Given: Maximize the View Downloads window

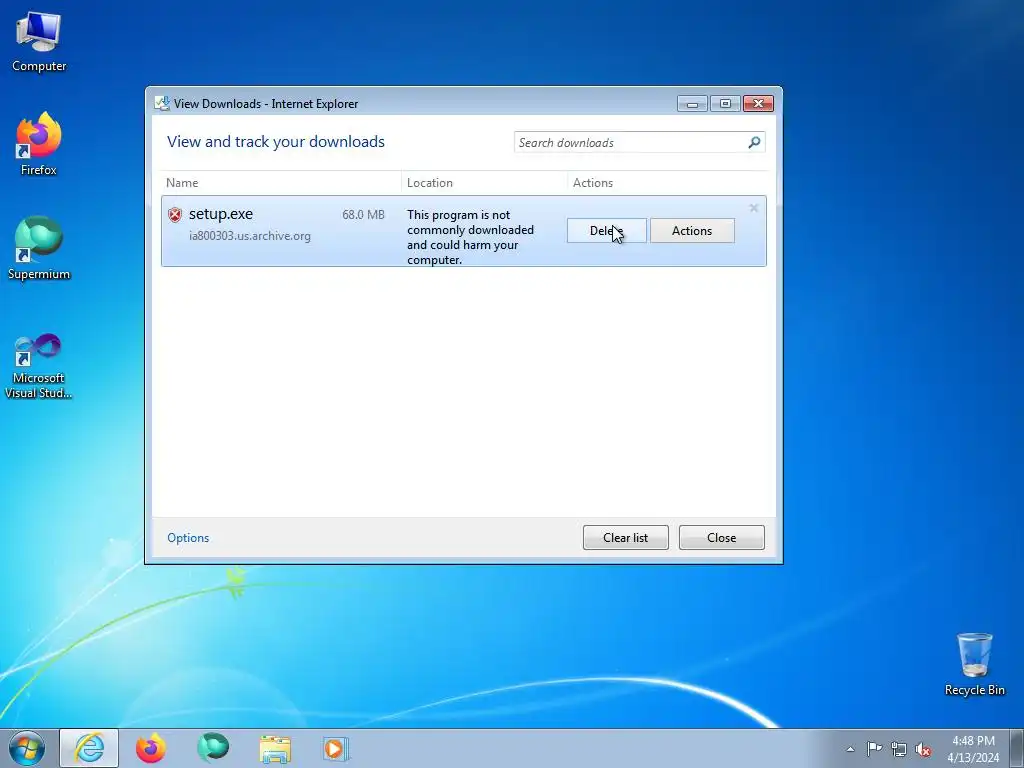Looking at the screenshot, I should point(725,103).
